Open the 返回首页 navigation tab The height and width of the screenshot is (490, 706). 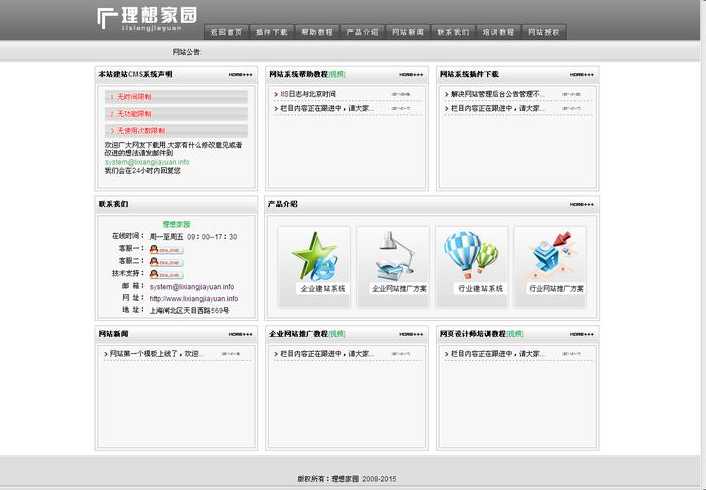tap(226, 32)
